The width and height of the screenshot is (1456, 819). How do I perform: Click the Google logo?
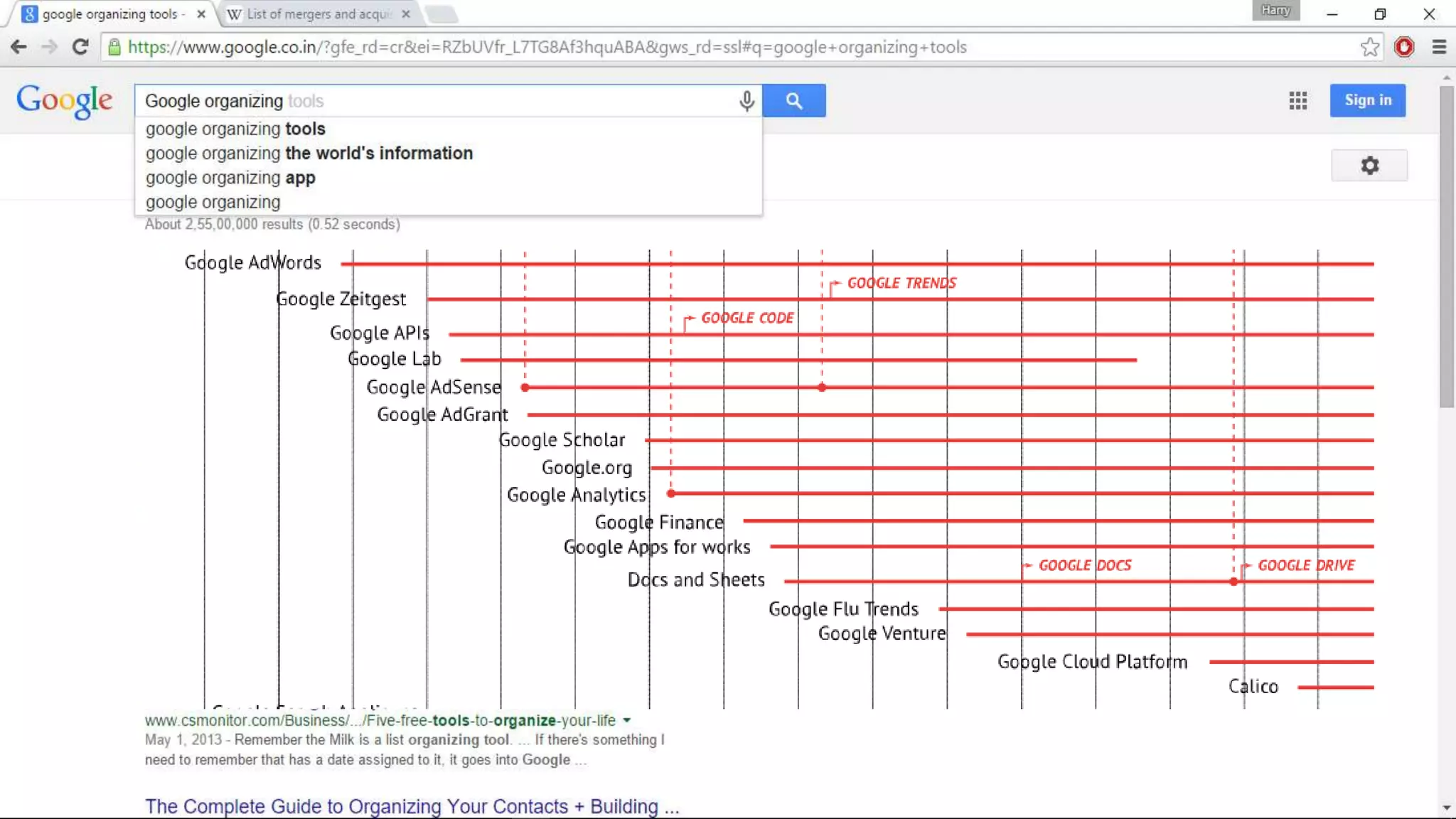pos(64,100)
